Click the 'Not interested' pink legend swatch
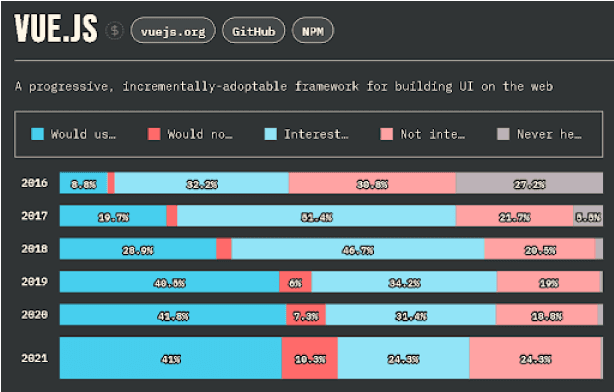This screenshot has height=392, width=614. [386, 134]
